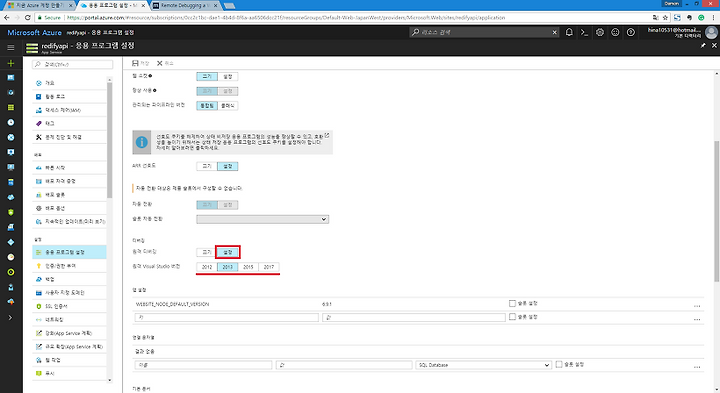Open the Tags sidebar item

(x=69, y=124)
